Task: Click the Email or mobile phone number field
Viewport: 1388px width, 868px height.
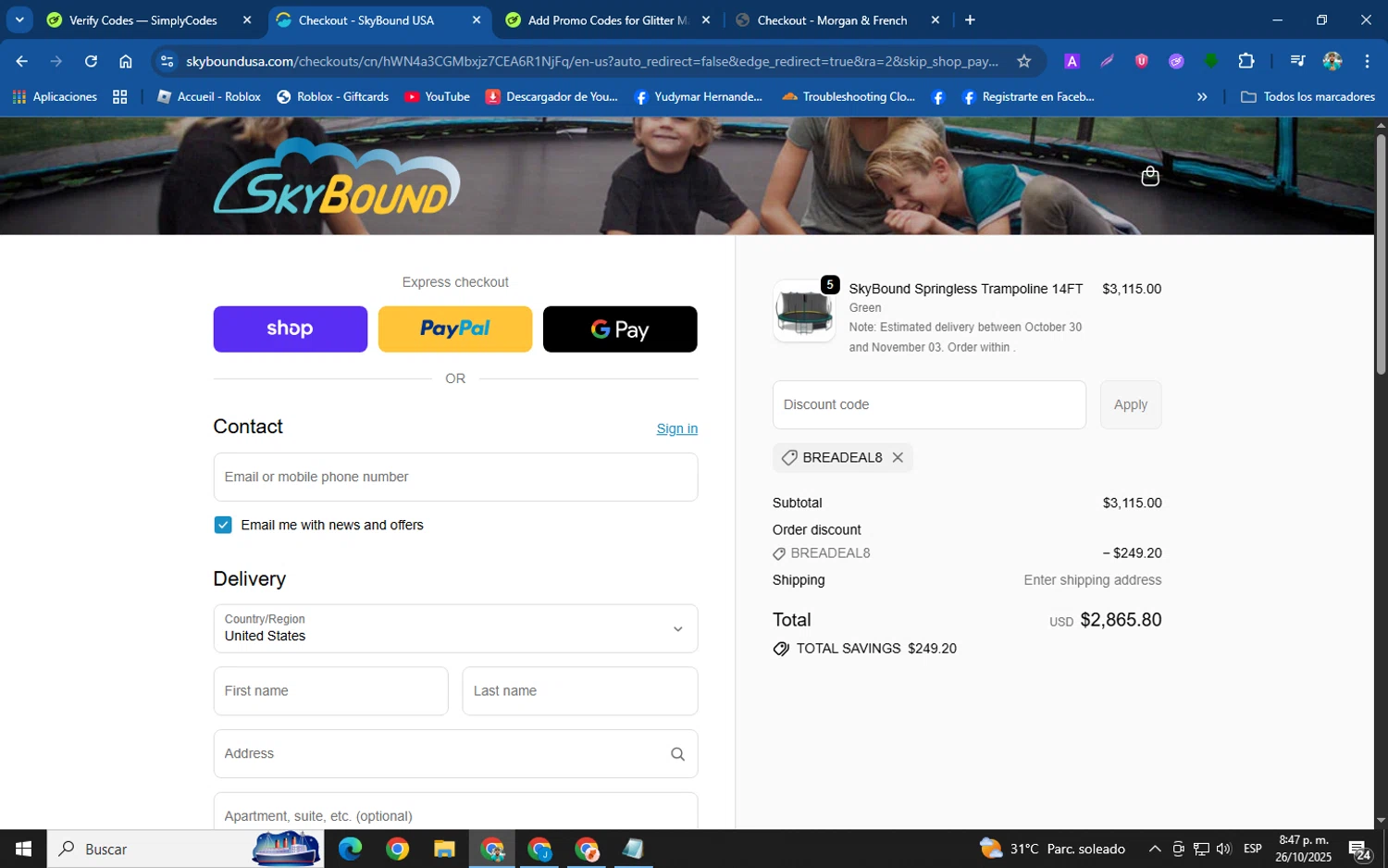Action: tap(455, 477)
